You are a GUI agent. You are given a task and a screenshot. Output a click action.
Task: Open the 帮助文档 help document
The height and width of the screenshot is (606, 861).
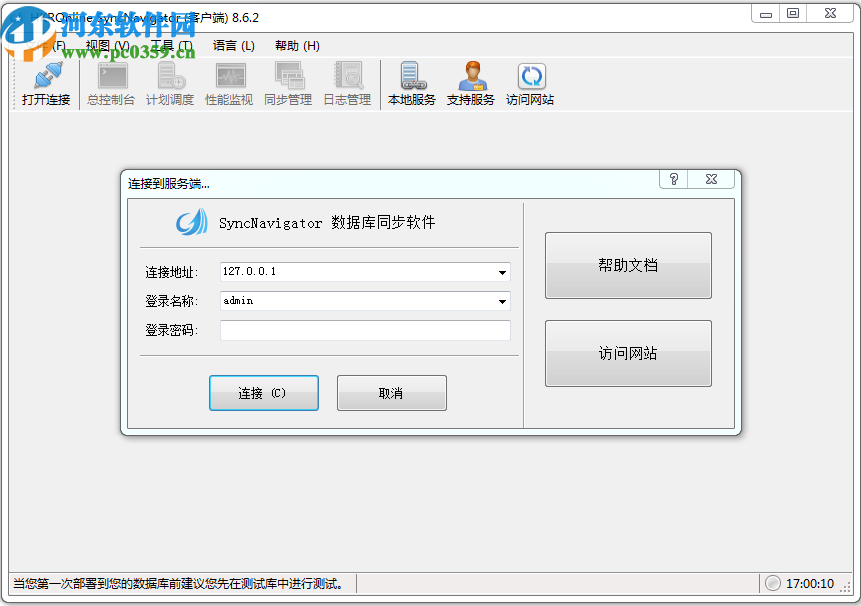pos(628,265)
